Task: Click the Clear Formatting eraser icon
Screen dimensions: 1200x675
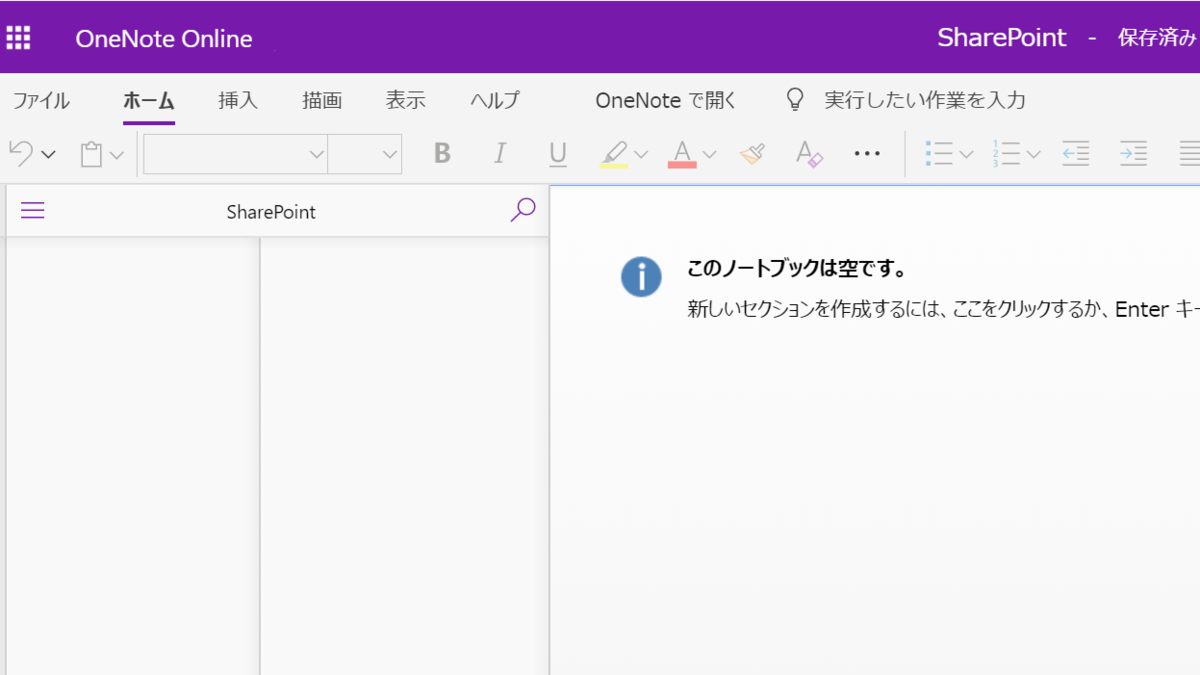Action: (x=808, y=154)
